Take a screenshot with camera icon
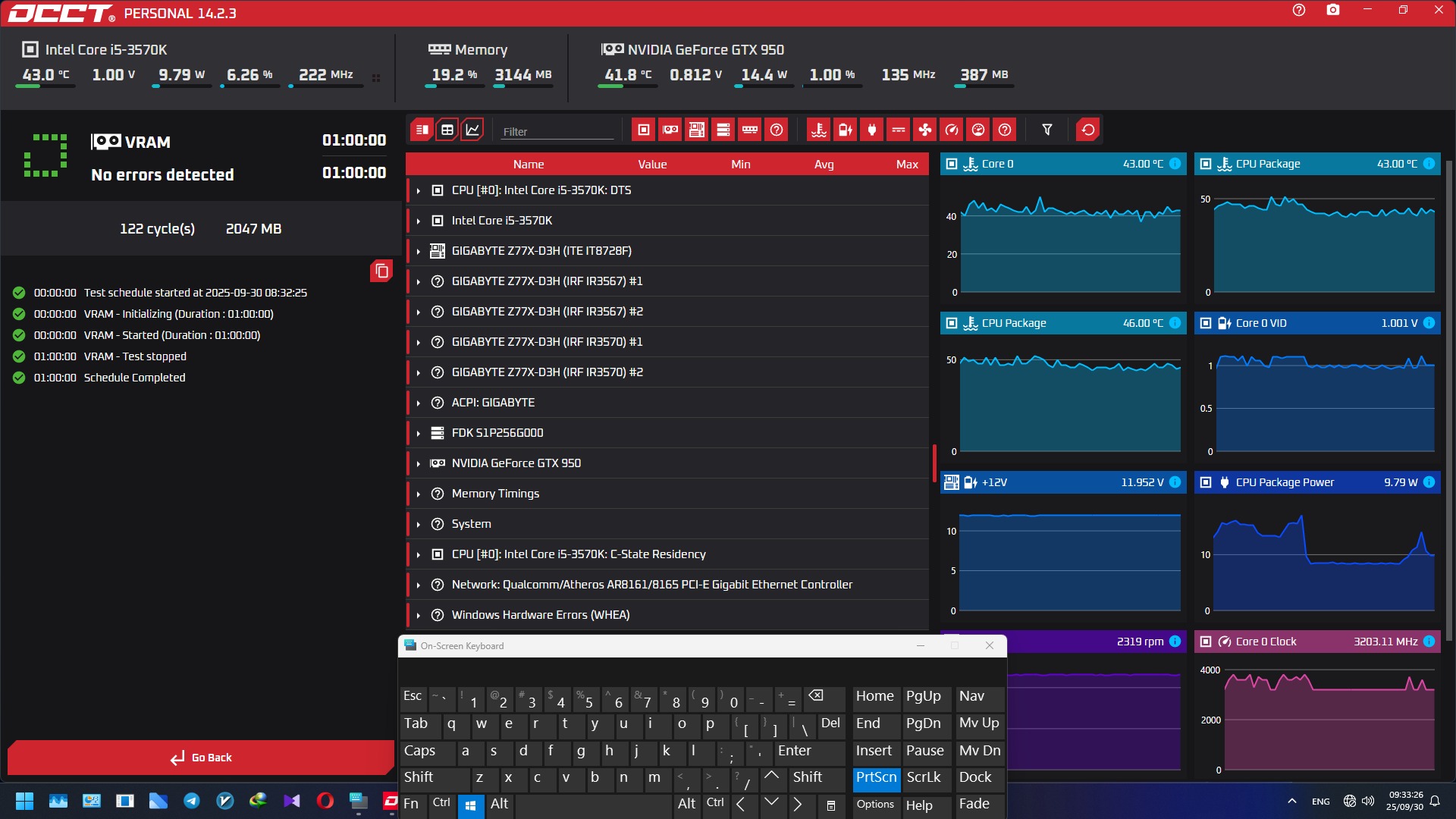Image resolution: width=1456 pixels, height=819 pixels. coord(1332,11)
